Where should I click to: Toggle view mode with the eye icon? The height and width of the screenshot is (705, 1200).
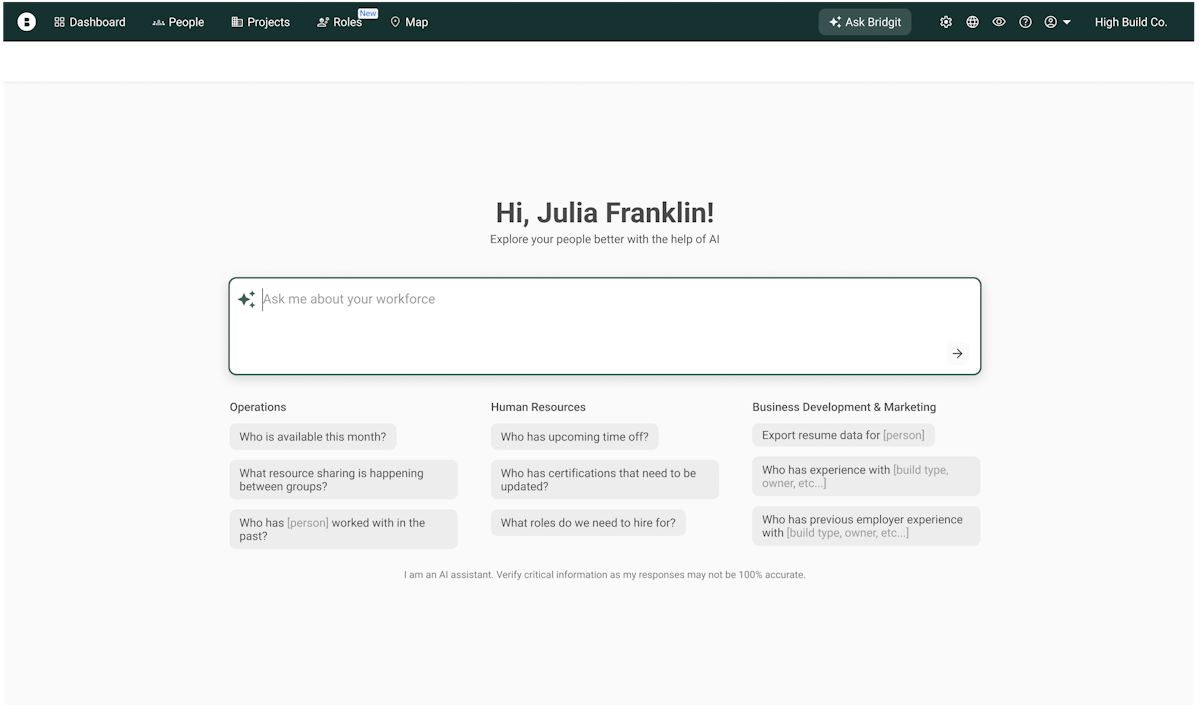tap(998, 21)
